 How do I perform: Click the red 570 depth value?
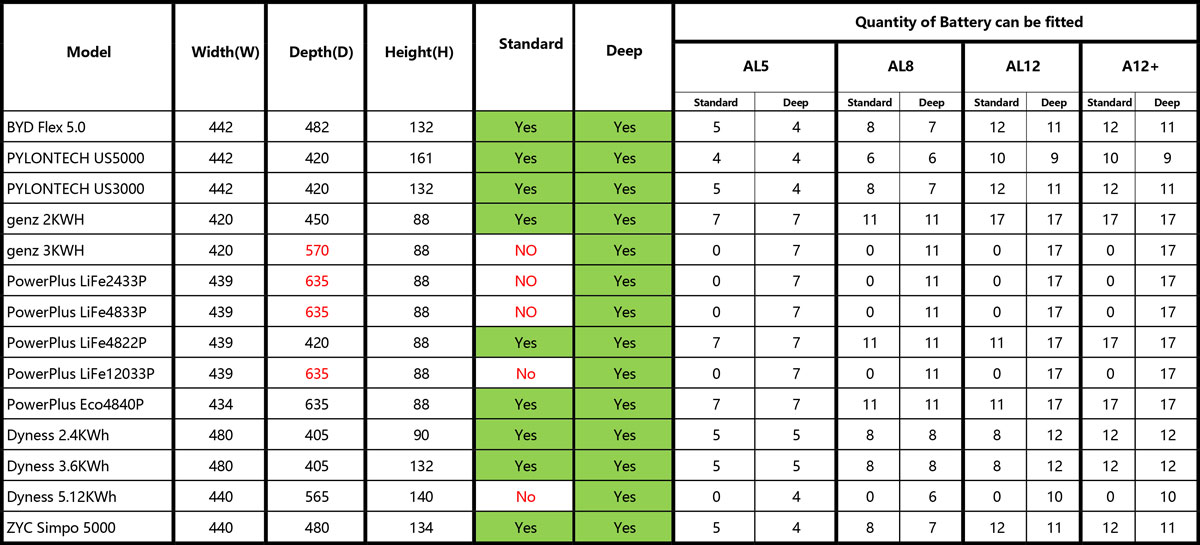point(316,250)
